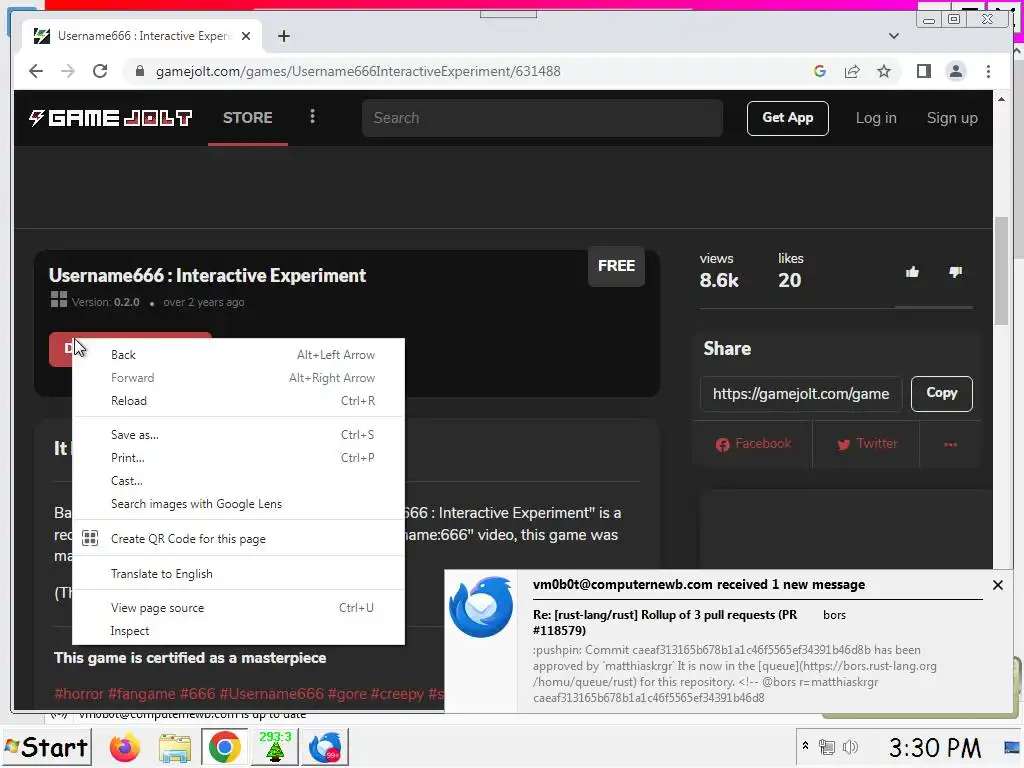
Task: Click the Windows Start button
Action: tap(46, 747)
